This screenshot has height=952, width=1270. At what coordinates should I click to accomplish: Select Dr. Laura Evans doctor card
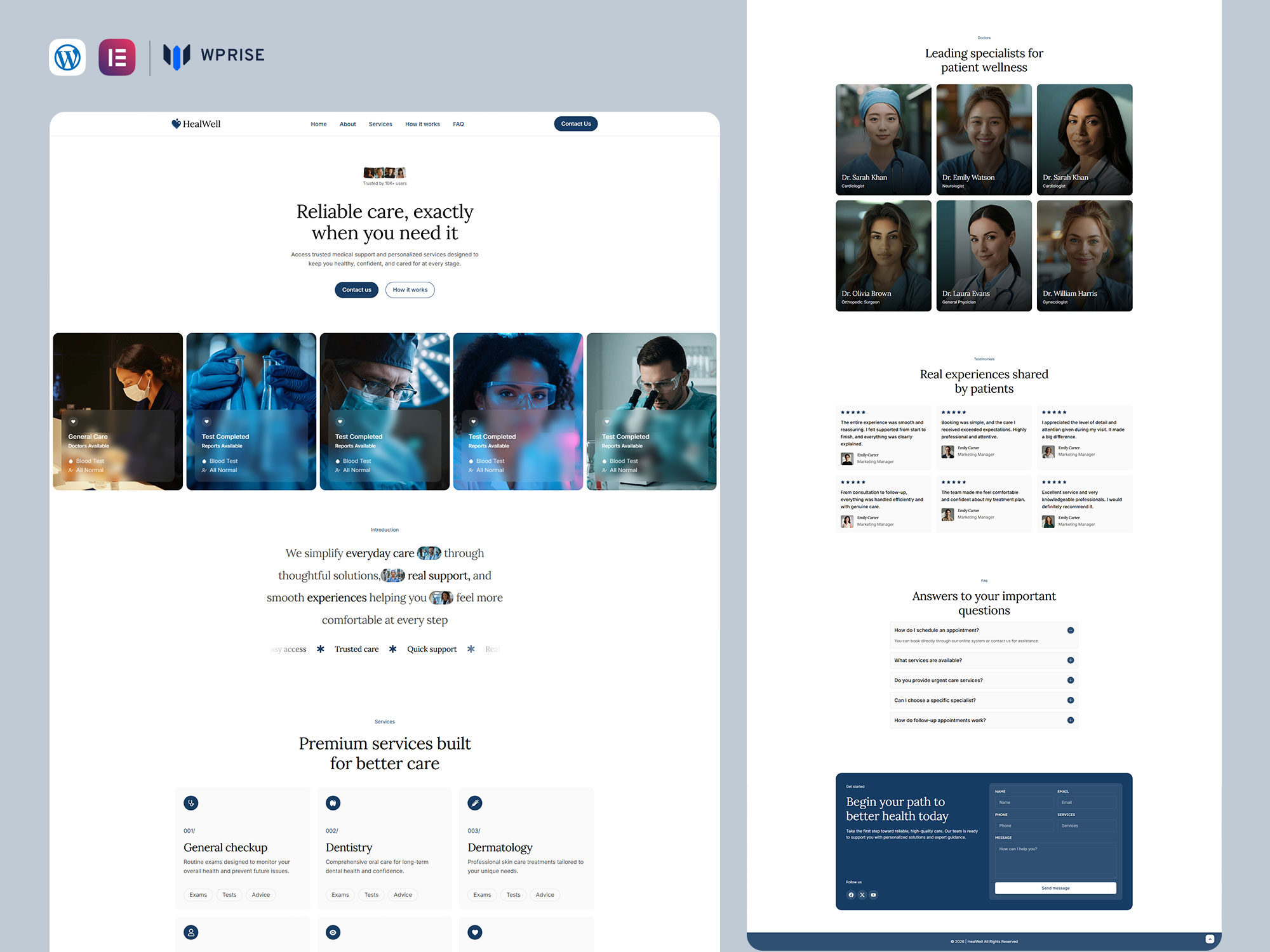point(984,256)
